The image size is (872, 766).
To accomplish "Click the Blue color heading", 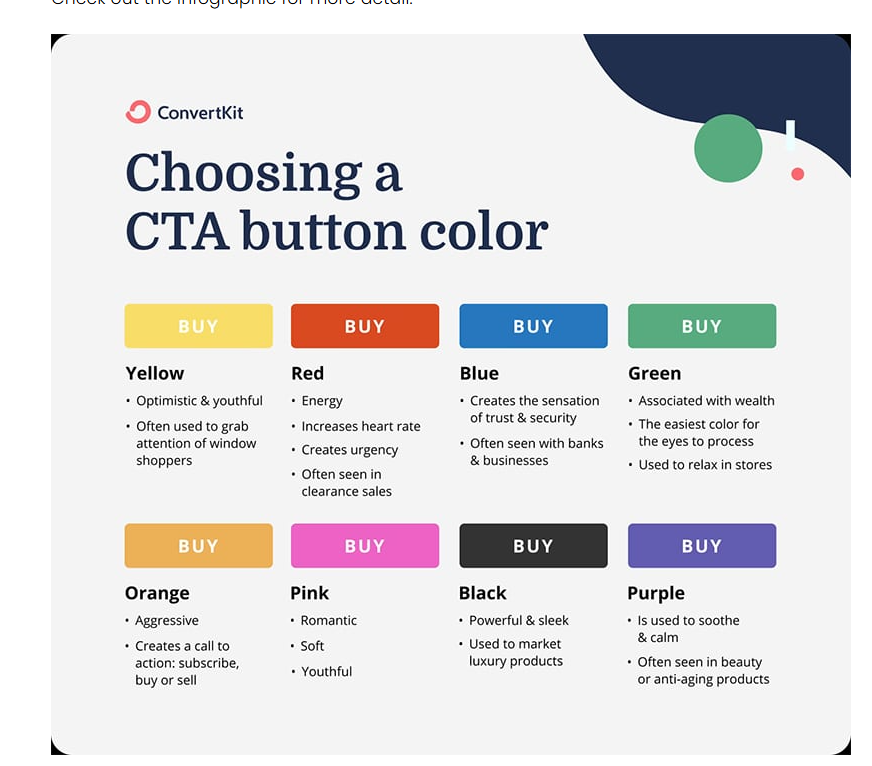I will (x=479, y=373).
